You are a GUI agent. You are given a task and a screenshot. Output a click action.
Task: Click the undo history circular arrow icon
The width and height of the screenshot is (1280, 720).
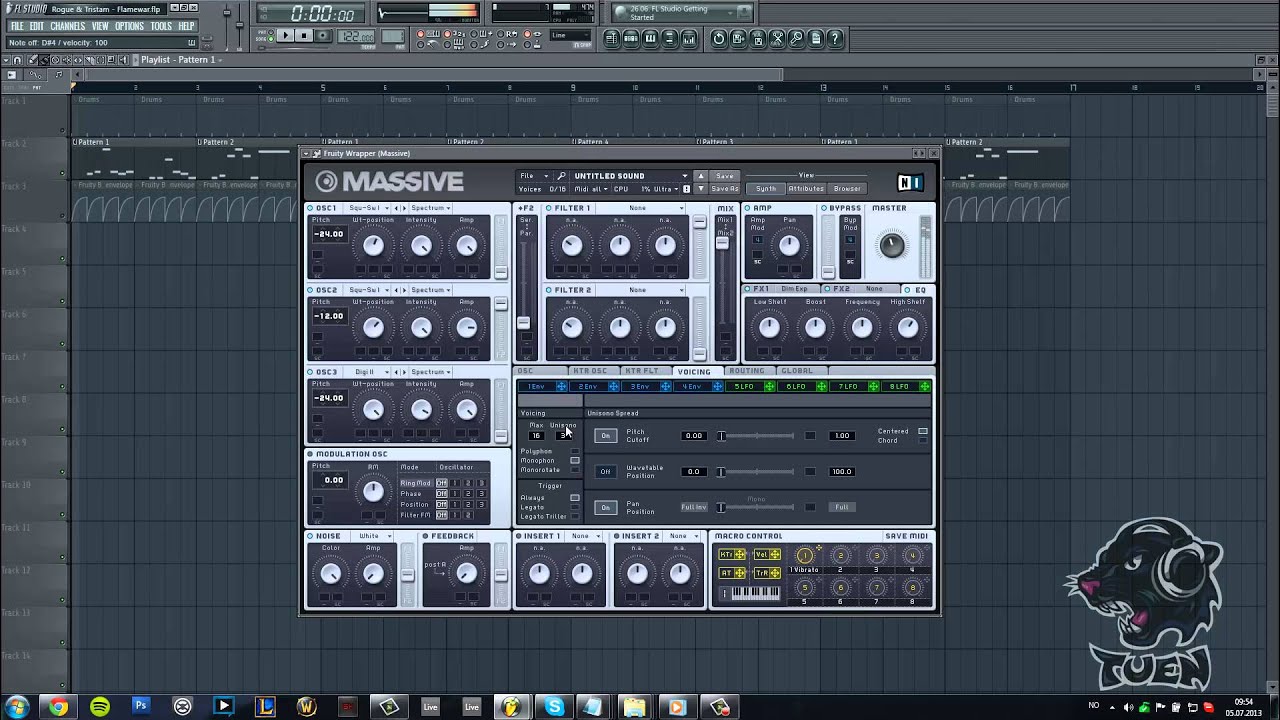(718, 39)
